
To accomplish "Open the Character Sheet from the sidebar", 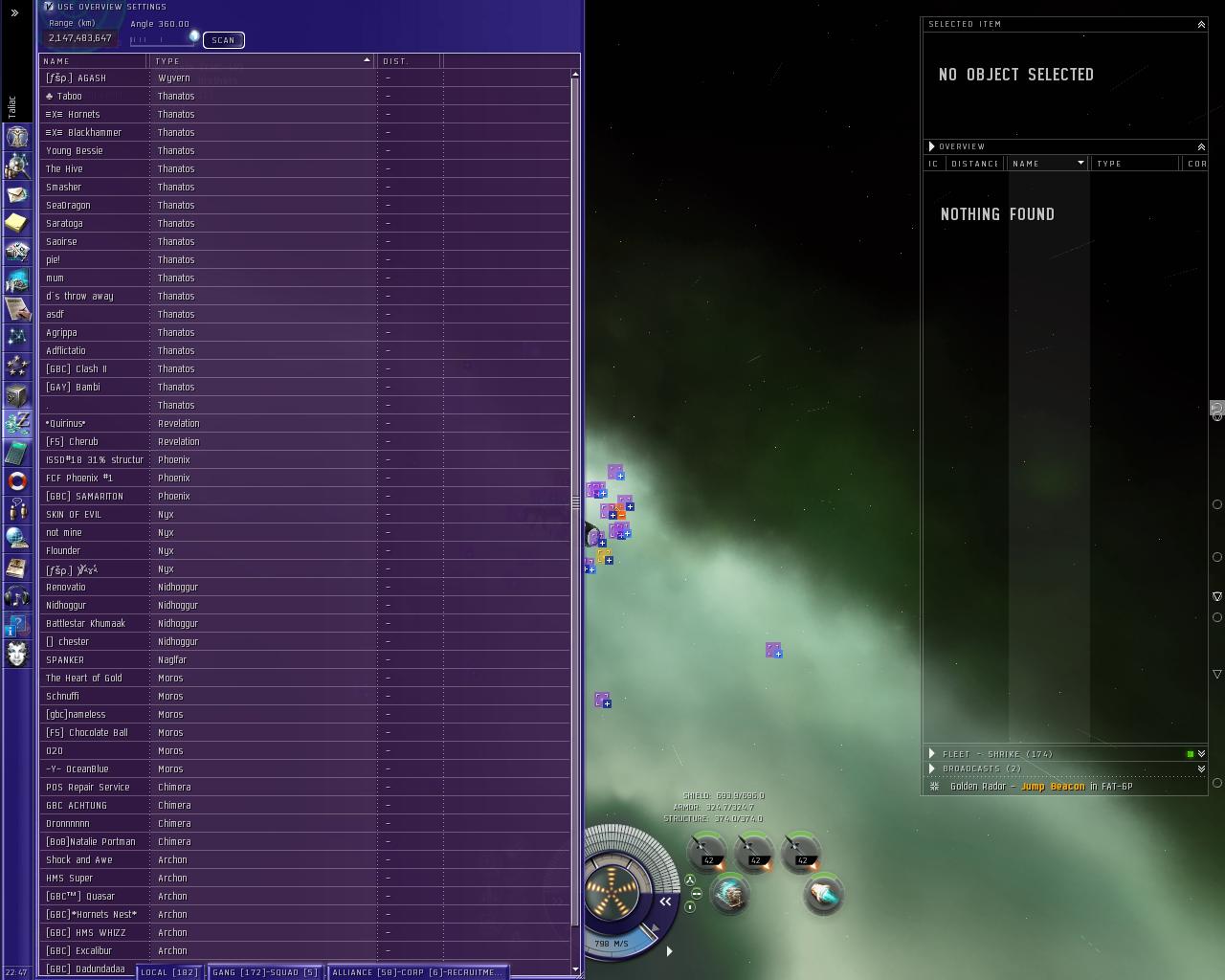I will pos(17,137).
